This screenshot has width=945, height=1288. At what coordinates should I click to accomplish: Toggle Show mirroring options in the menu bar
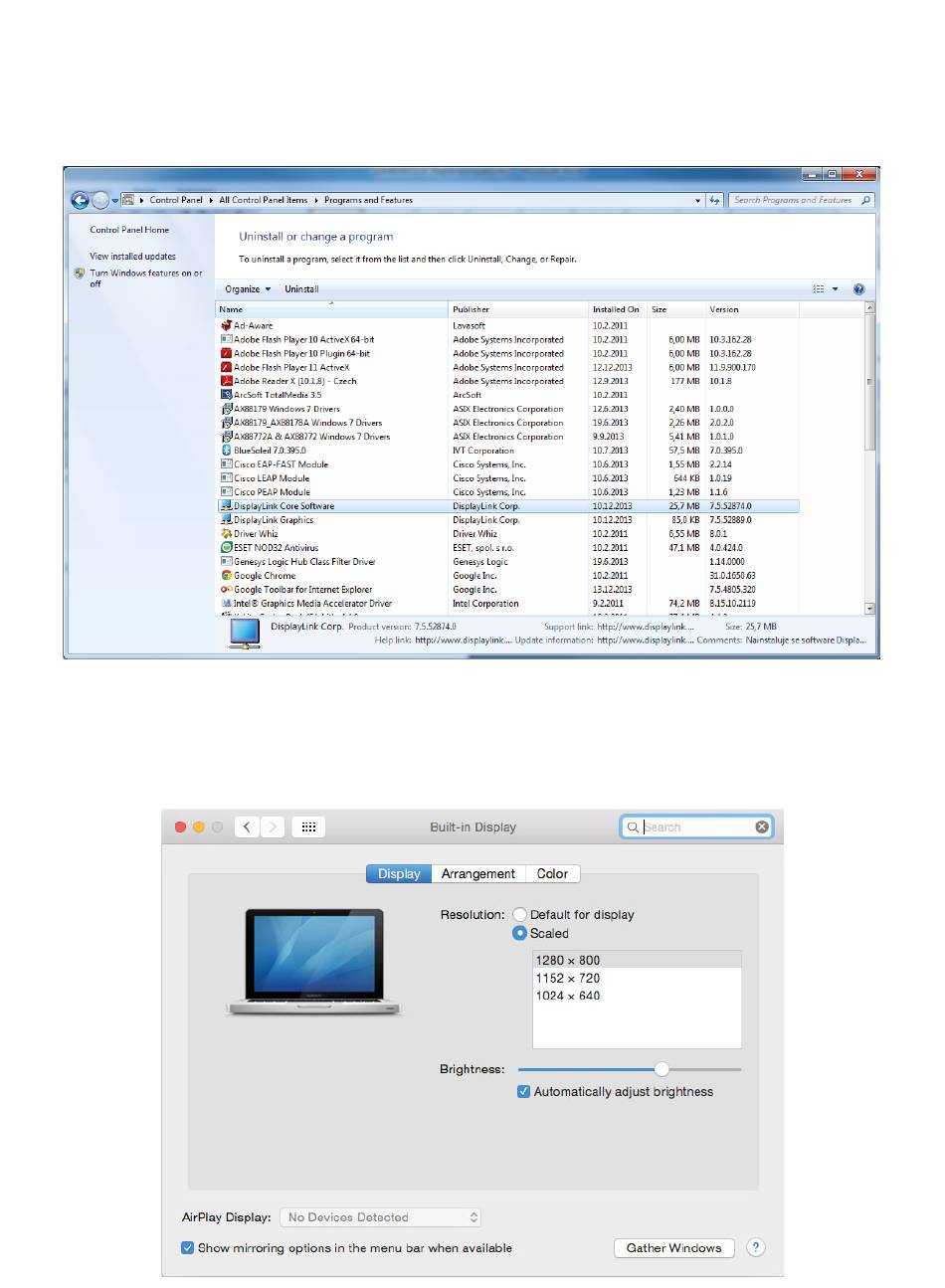[x=188, y=1248]
